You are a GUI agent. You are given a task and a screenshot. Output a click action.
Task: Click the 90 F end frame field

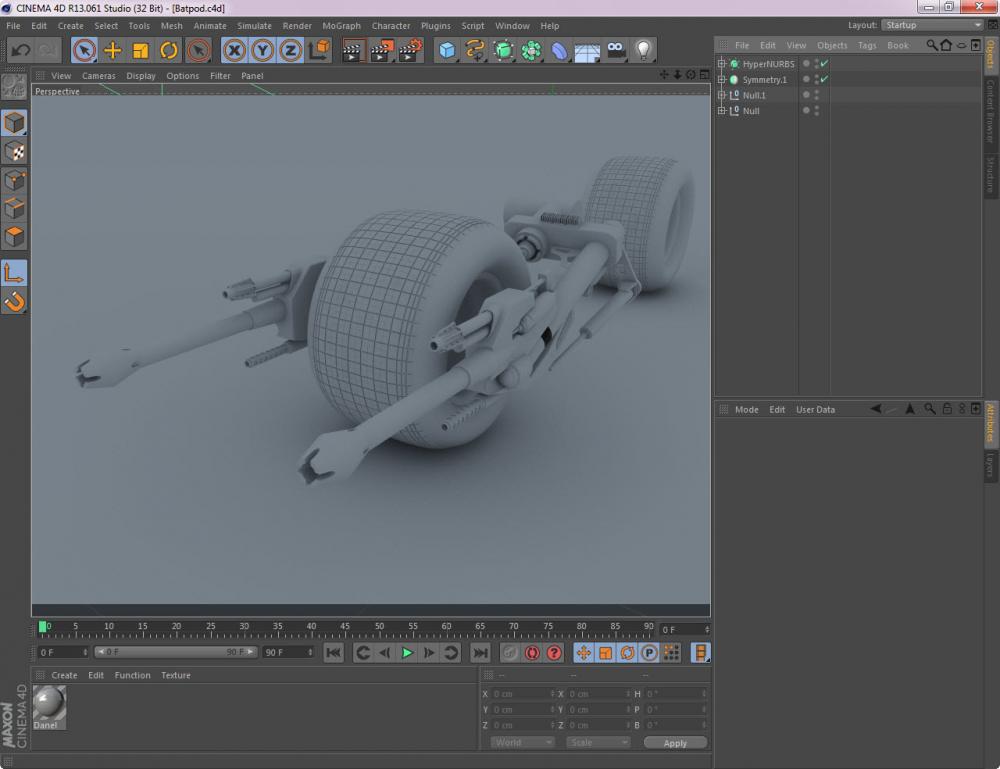point(288,652)
